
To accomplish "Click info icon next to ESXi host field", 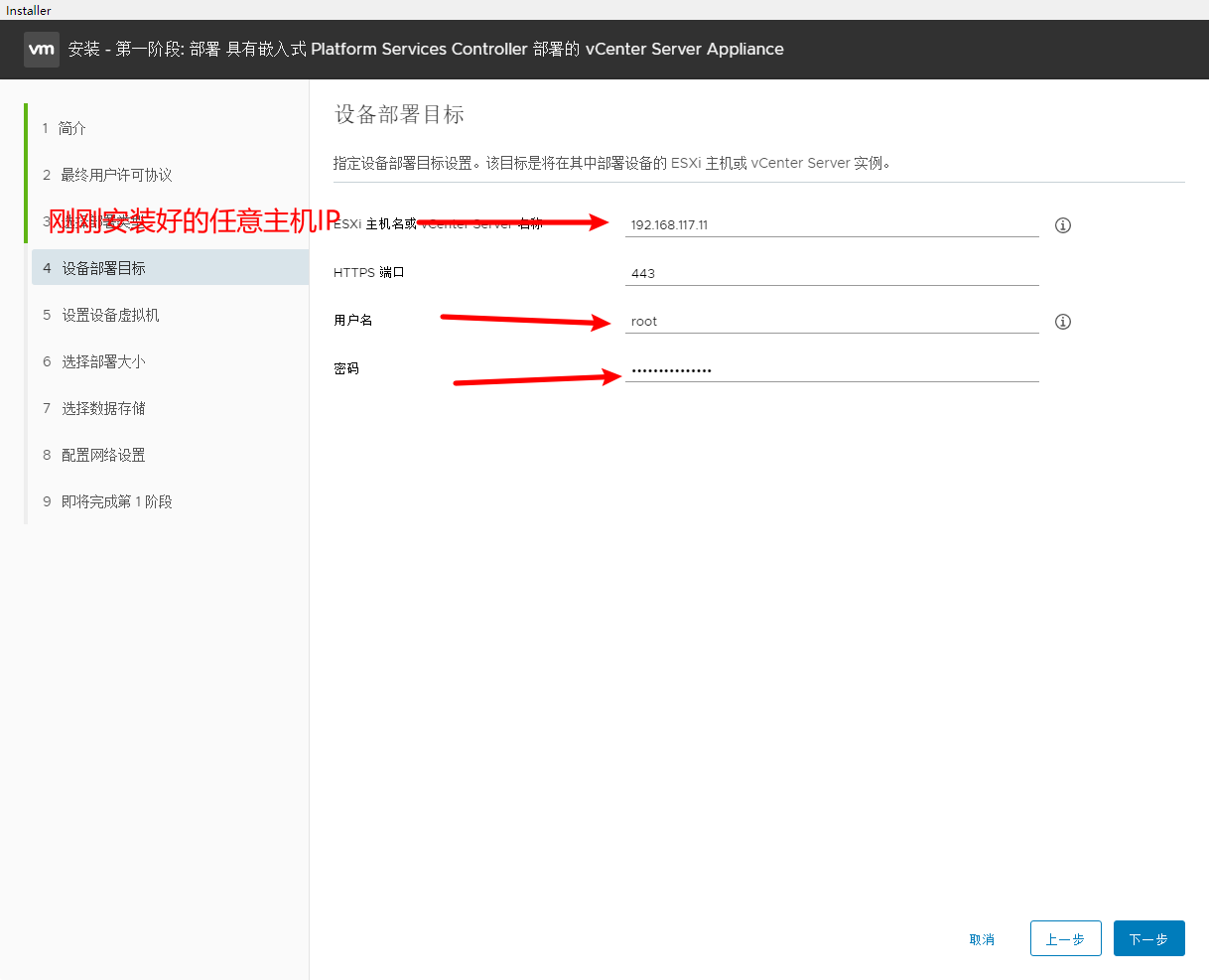I will click(1062, 225).
